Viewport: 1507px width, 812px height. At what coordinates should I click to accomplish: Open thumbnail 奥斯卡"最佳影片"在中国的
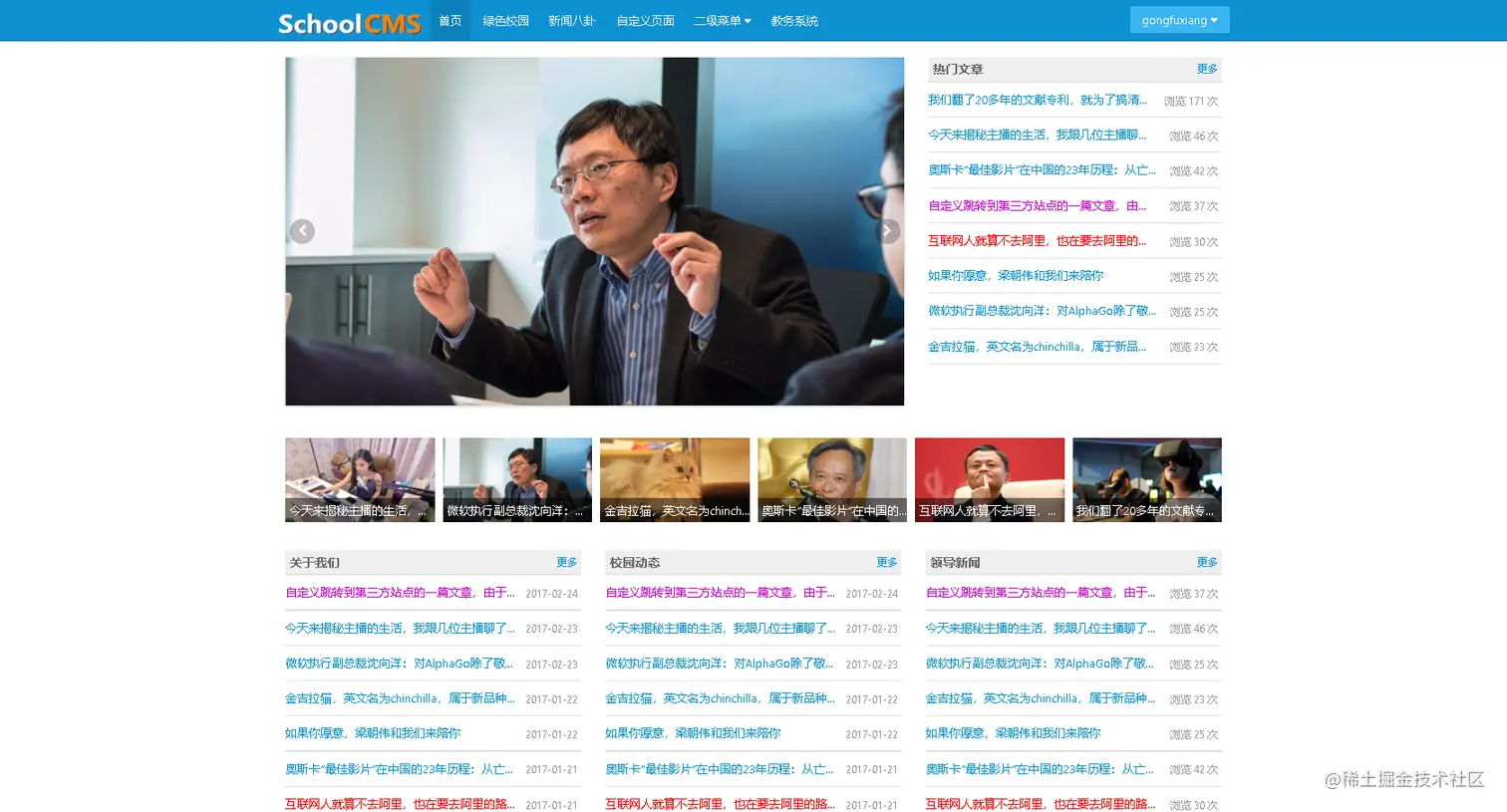point(832,479)
